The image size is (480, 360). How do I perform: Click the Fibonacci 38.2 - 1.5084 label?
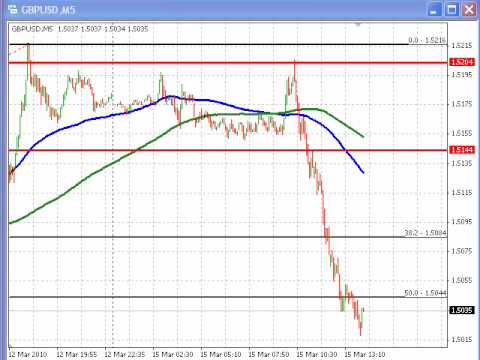(425, 233)
